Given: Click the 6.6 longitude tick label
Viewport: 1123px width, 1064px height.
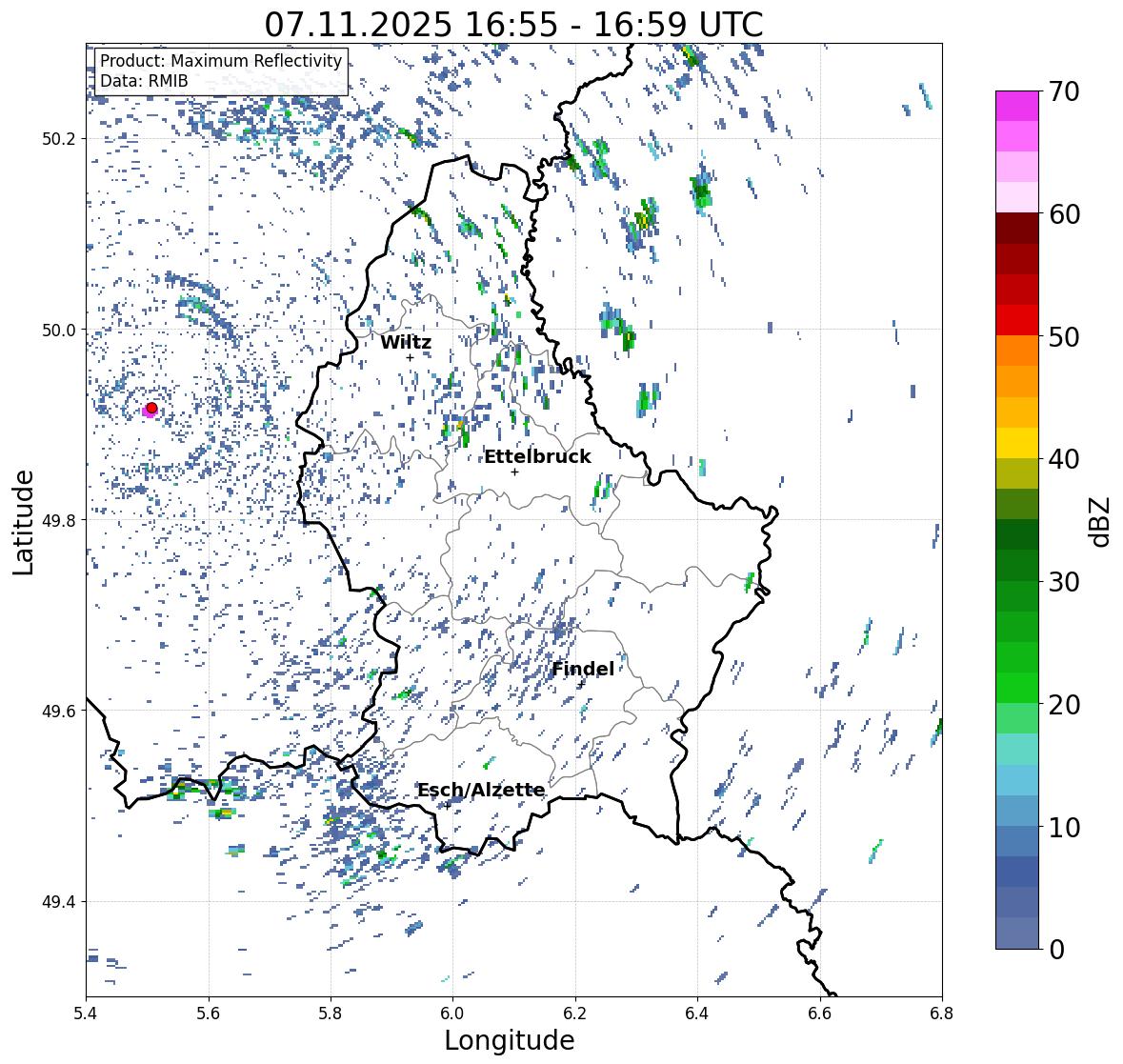Looking at the screenshot, I should tap(819, 1014).
